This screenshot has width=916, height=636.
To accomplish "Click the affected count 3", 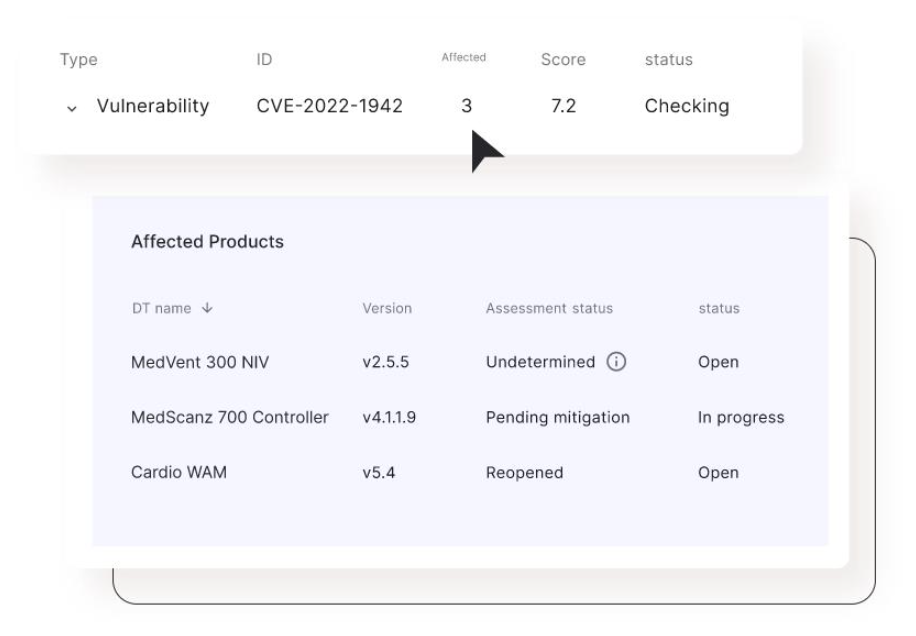I will [x=466, y=106].
